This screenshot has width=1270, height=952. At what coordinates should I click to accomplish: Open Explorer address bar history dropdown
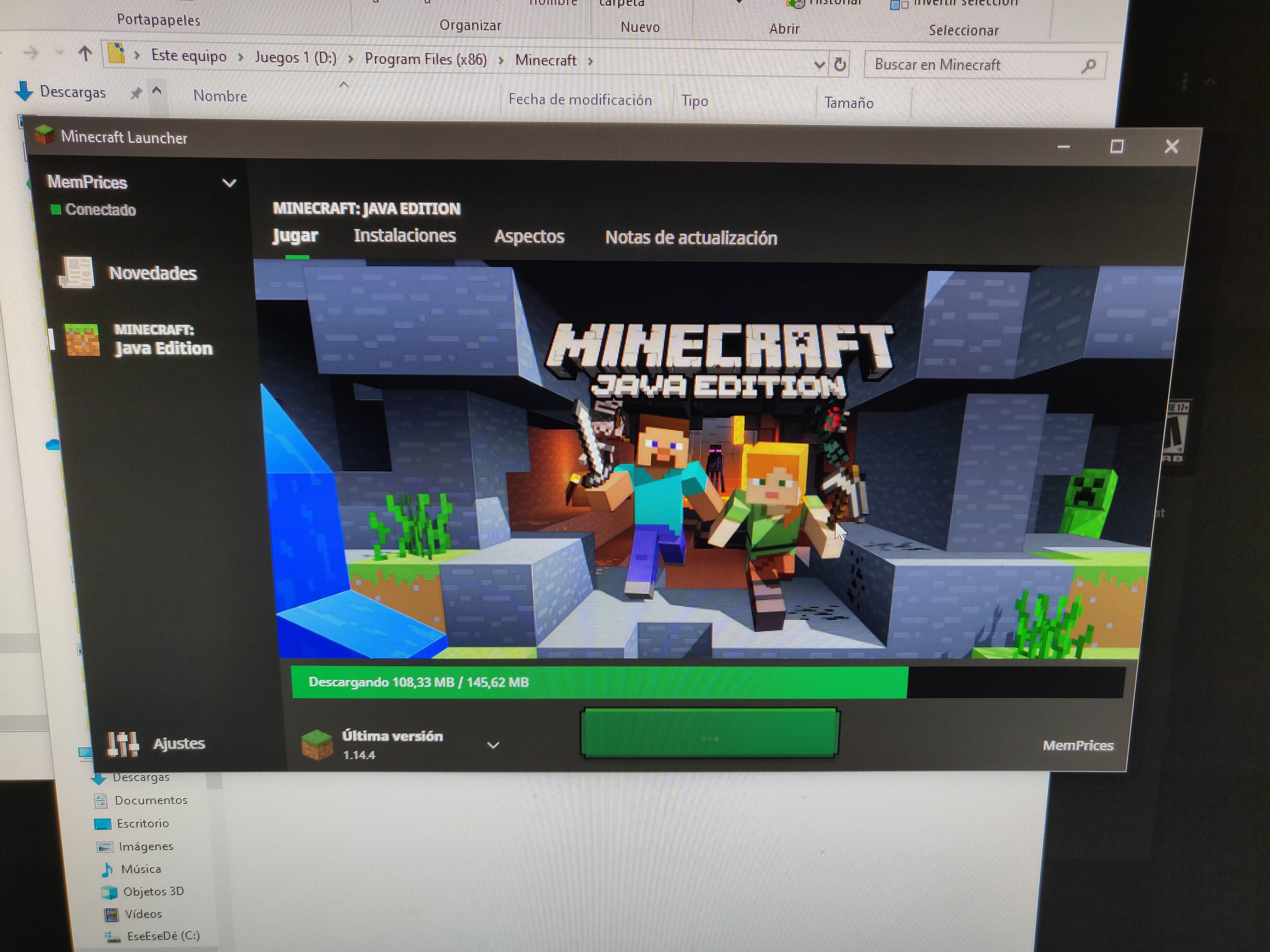819,65
